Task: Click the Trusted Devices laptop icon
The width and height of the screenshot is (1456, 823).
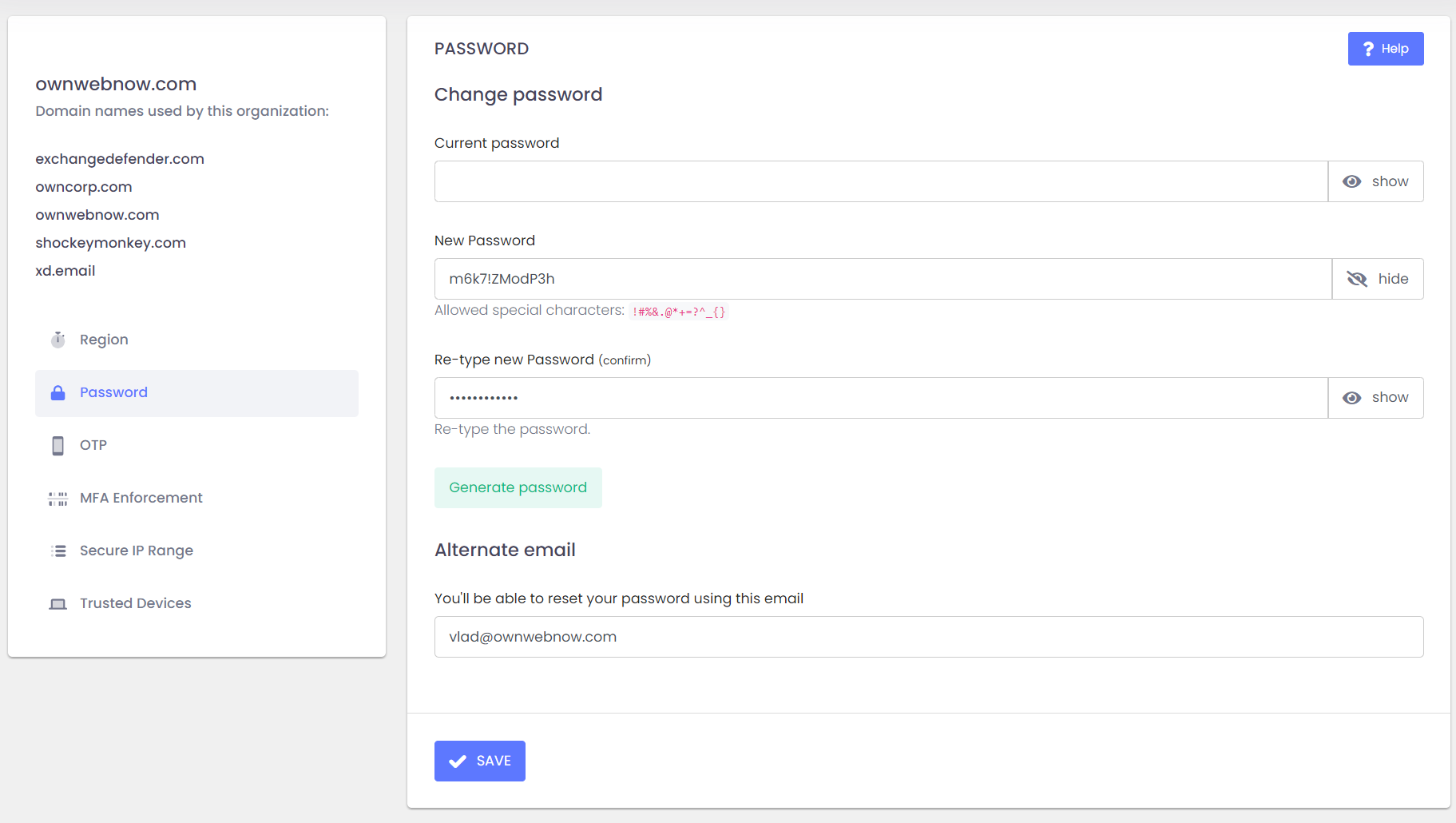Action: click(58, 604)
